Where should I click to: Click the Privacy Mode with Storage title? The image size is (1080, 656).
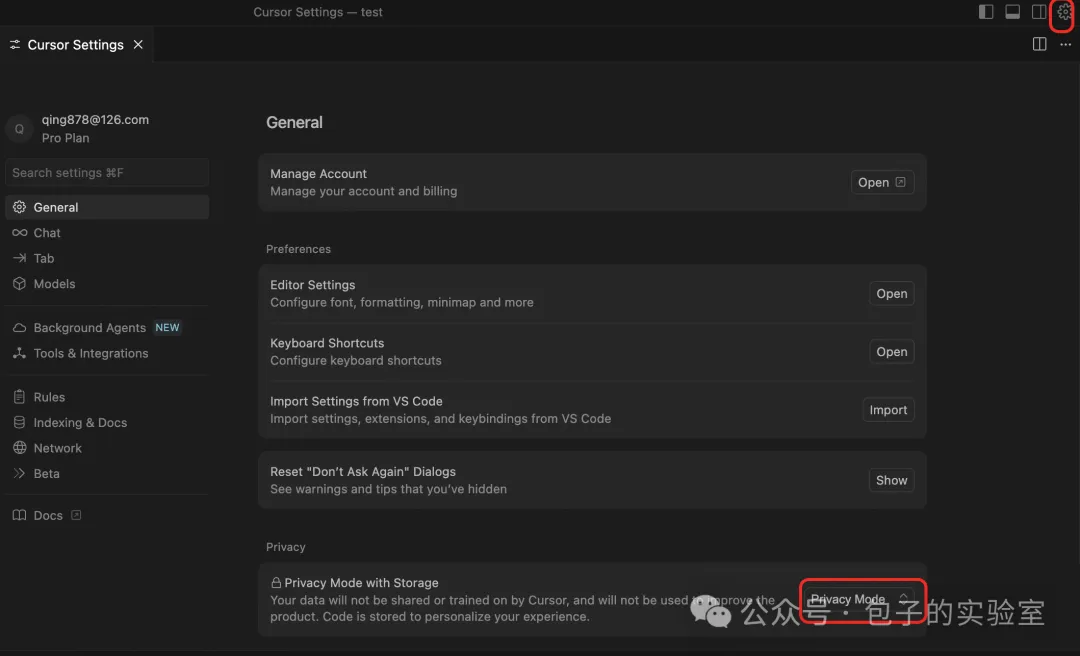[361, 583]
